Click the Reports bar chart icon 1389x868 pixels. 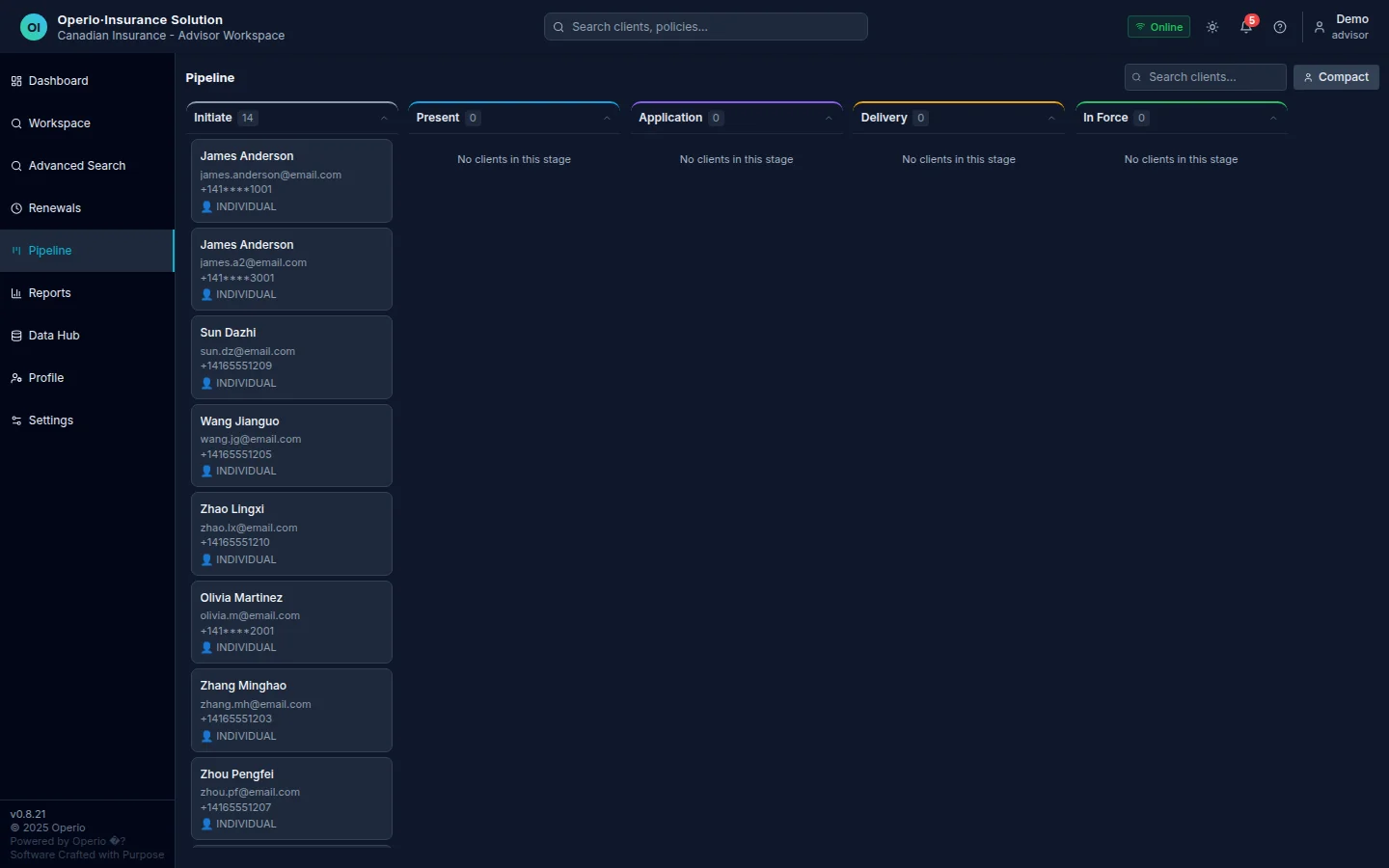pyautogui.click(x=16, y=293)
